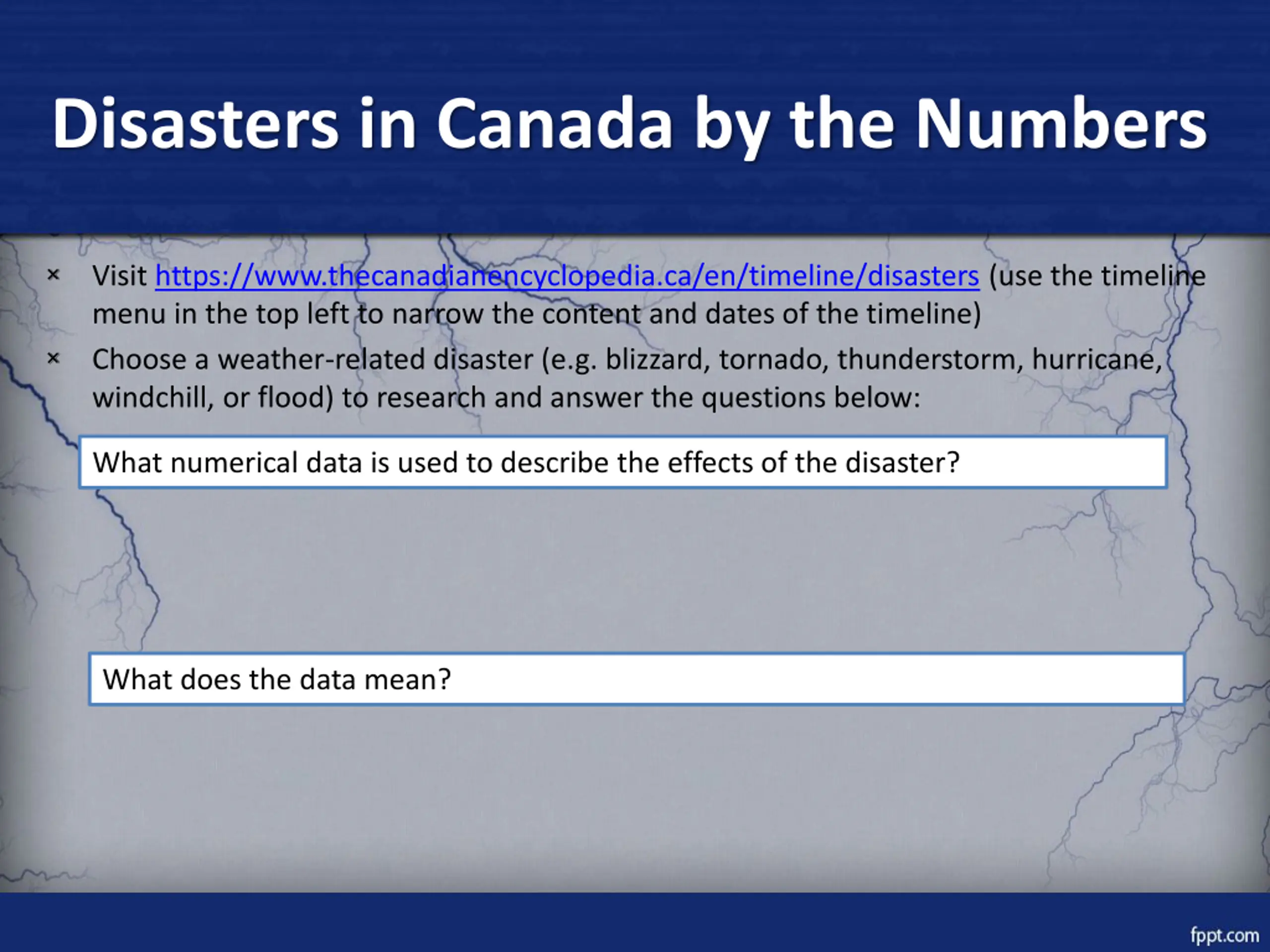Click the text '(use the timeline' after the link
This screenshot has width=1270, height=952.
pyautogui.click(x=1097, y=276)
